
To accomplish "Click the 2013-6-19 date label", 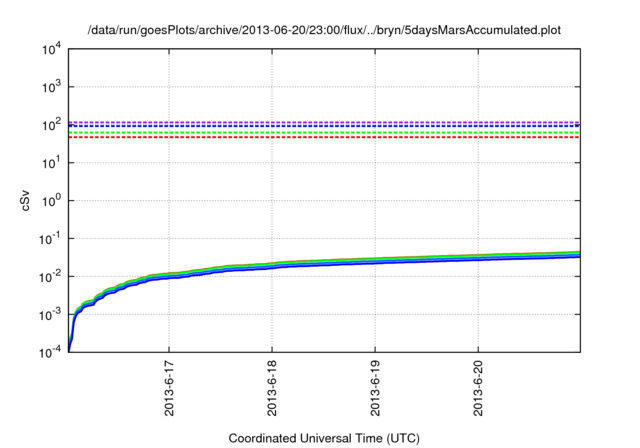I will point(375,388).
